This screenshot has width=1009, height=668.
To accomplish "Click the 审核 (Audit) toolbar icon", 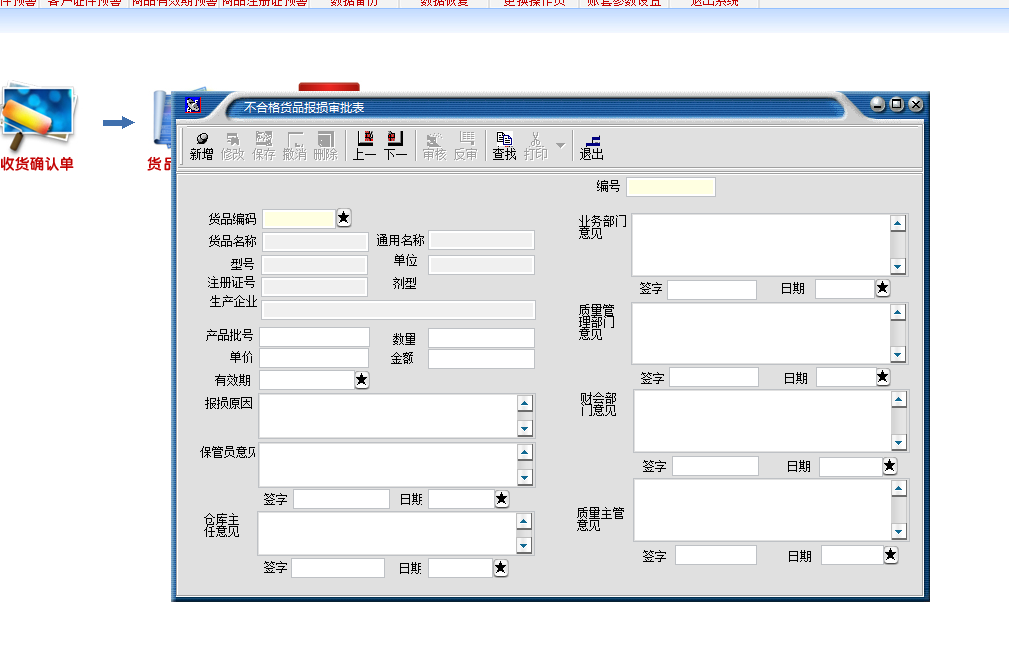I will [434, 146].
